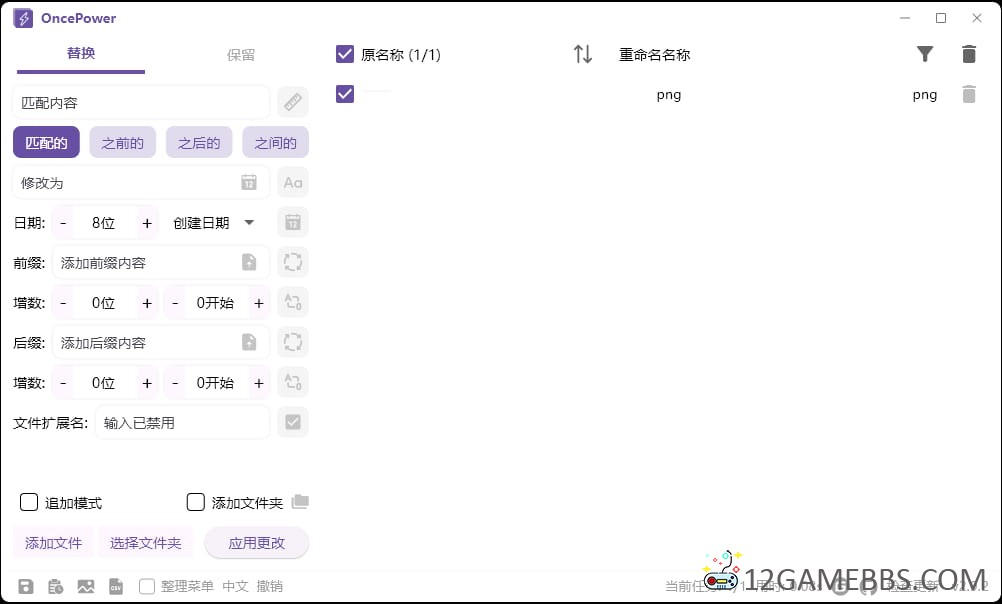1002x604 pixels.
Task: Click the paperclip icon beside match content field
Action: click(292, 101)
